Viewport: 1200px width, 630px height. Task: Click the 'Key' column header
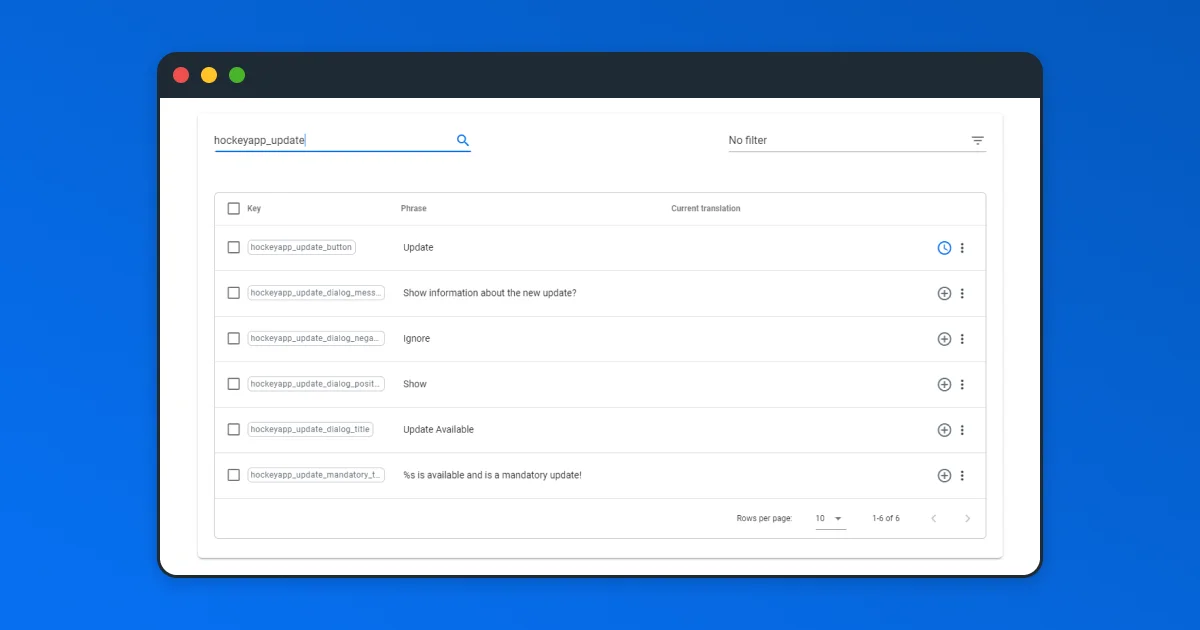[x=254, y=209]
